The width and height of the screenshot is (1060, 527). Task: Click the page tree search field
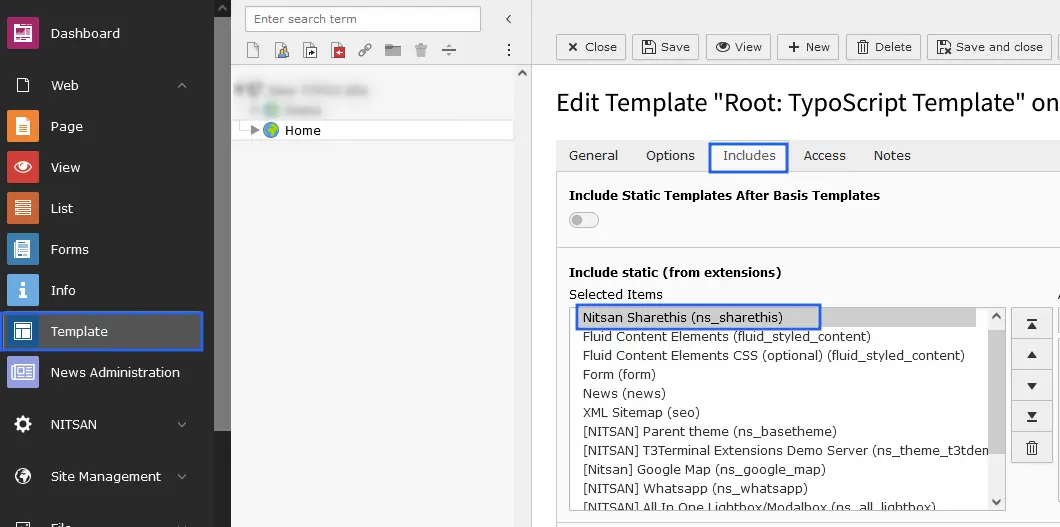(363, 19)
